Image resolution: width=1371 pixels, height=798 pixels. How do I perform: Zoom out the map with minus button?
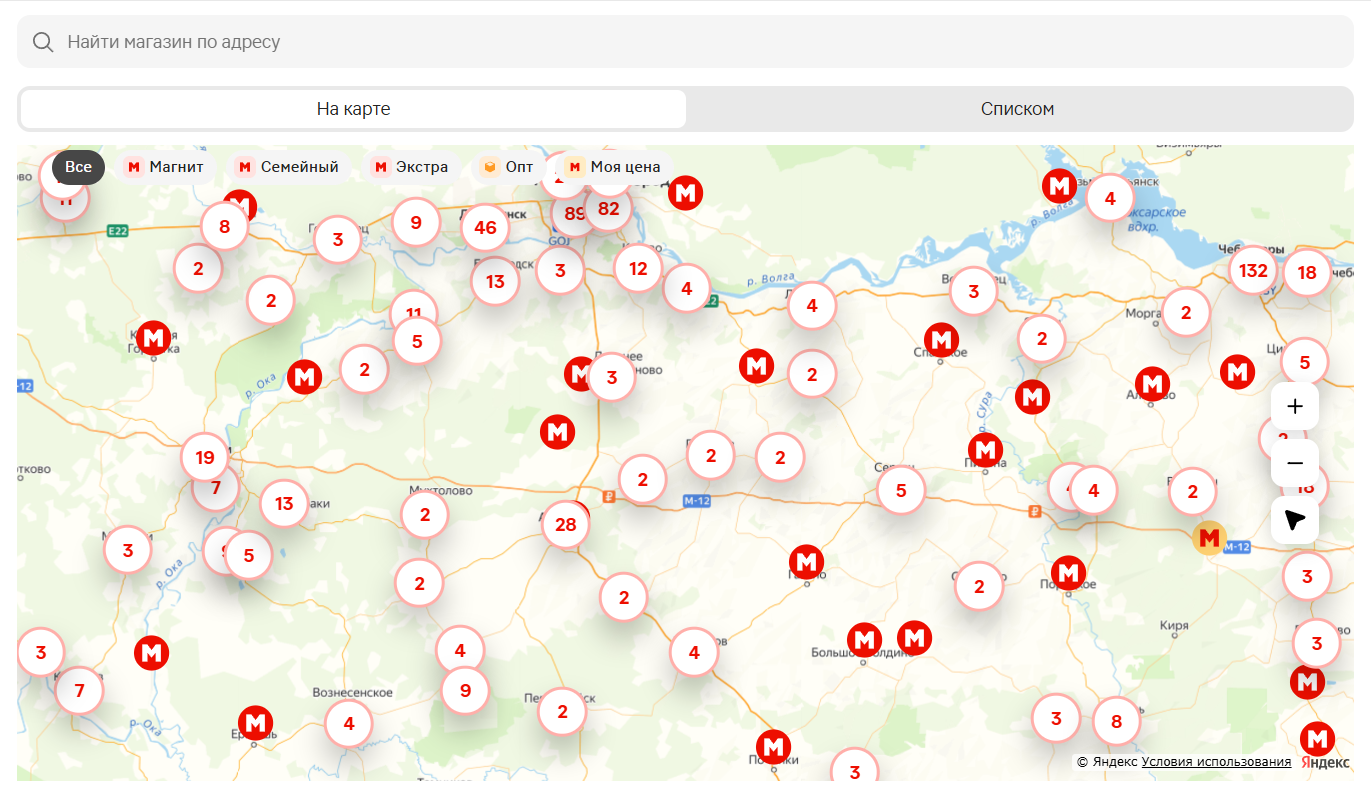pos(1295,463)
